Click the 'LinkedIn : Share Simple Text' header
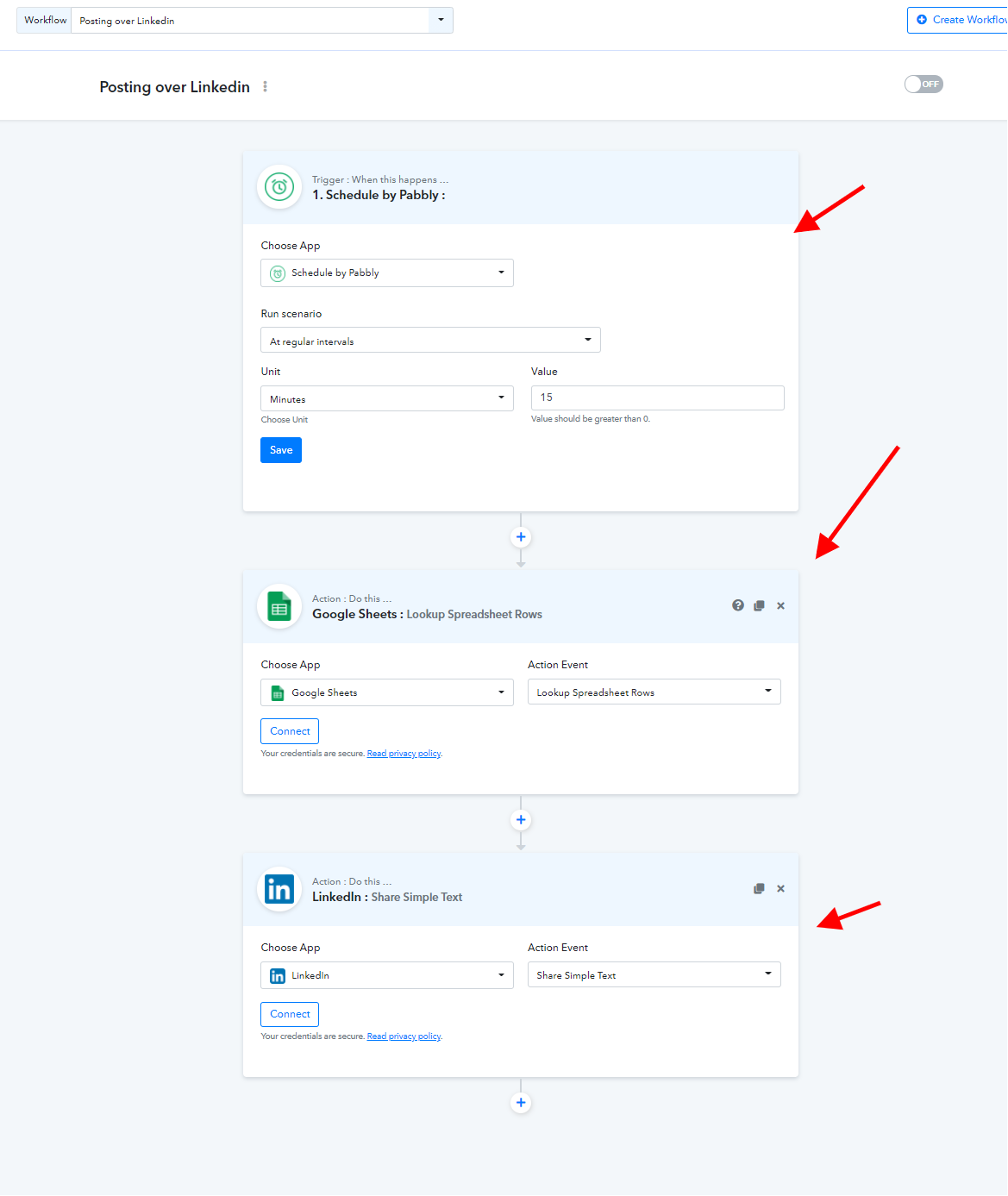Image resolution: width=1008 pixels, height=1196 pixels. coord(387,897)
